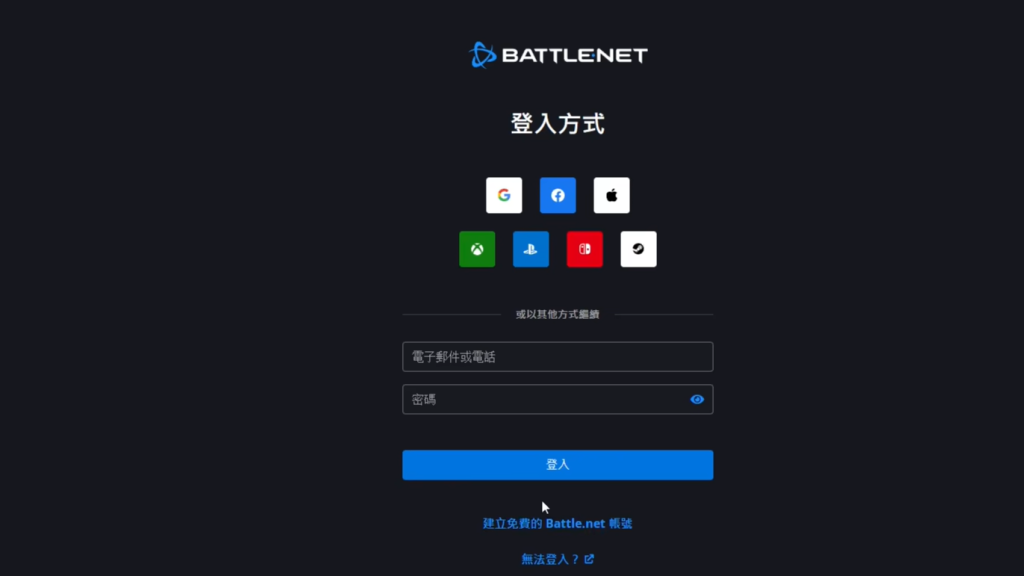Open 建立免費的 Battle.net 帳號 link
The image size is (1024, 576).
point(557,524)
